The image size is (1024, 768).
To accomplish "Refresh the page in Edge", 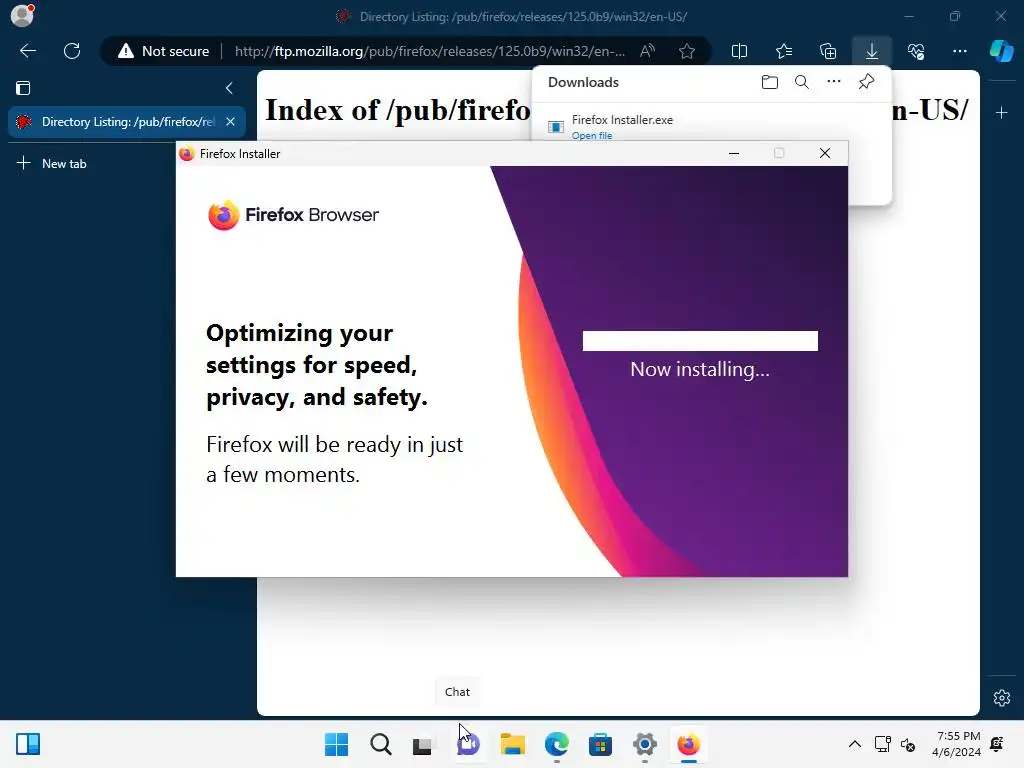I will point(72,51).
